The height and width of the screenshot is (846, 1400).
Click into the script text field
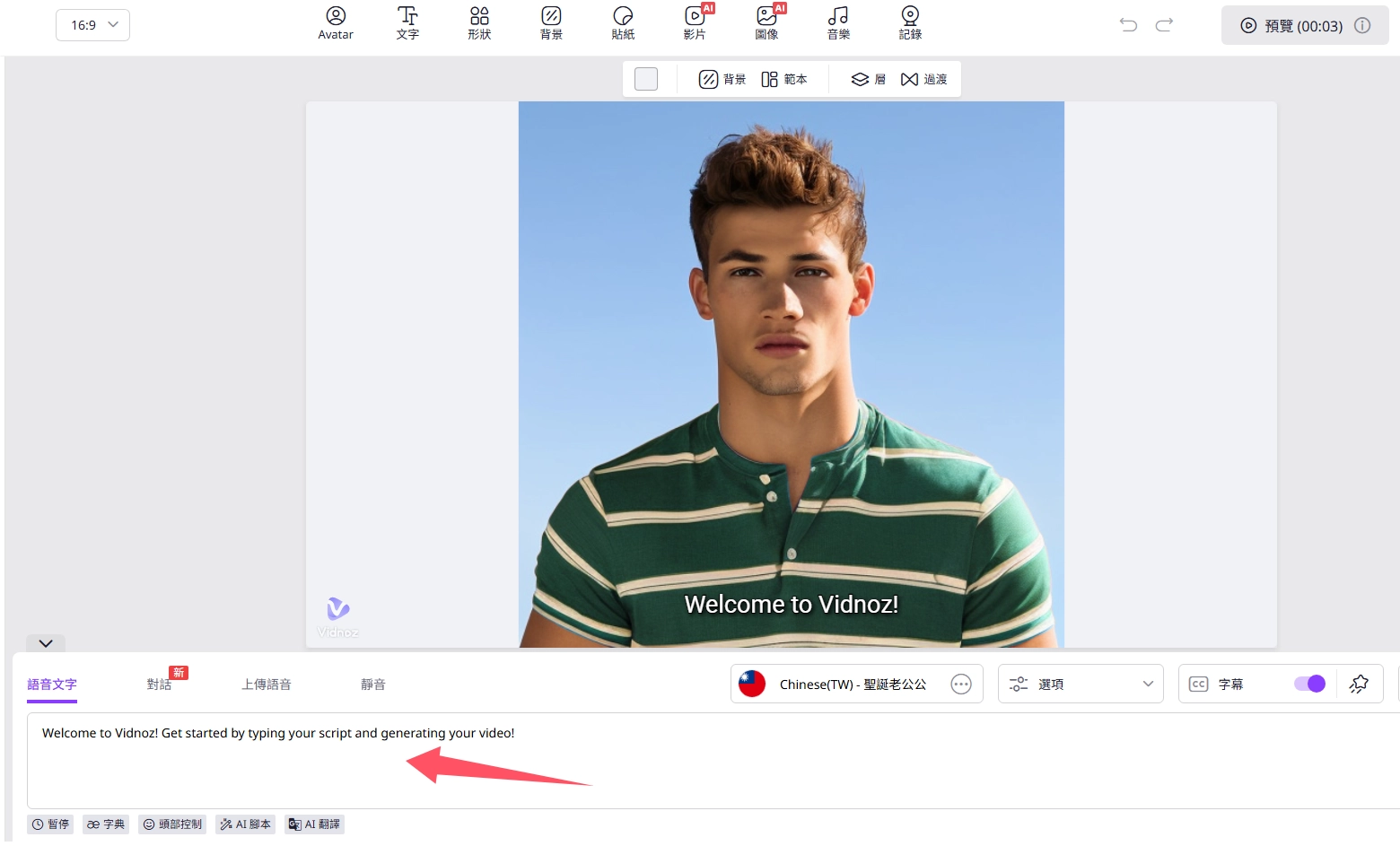point(713,761)
